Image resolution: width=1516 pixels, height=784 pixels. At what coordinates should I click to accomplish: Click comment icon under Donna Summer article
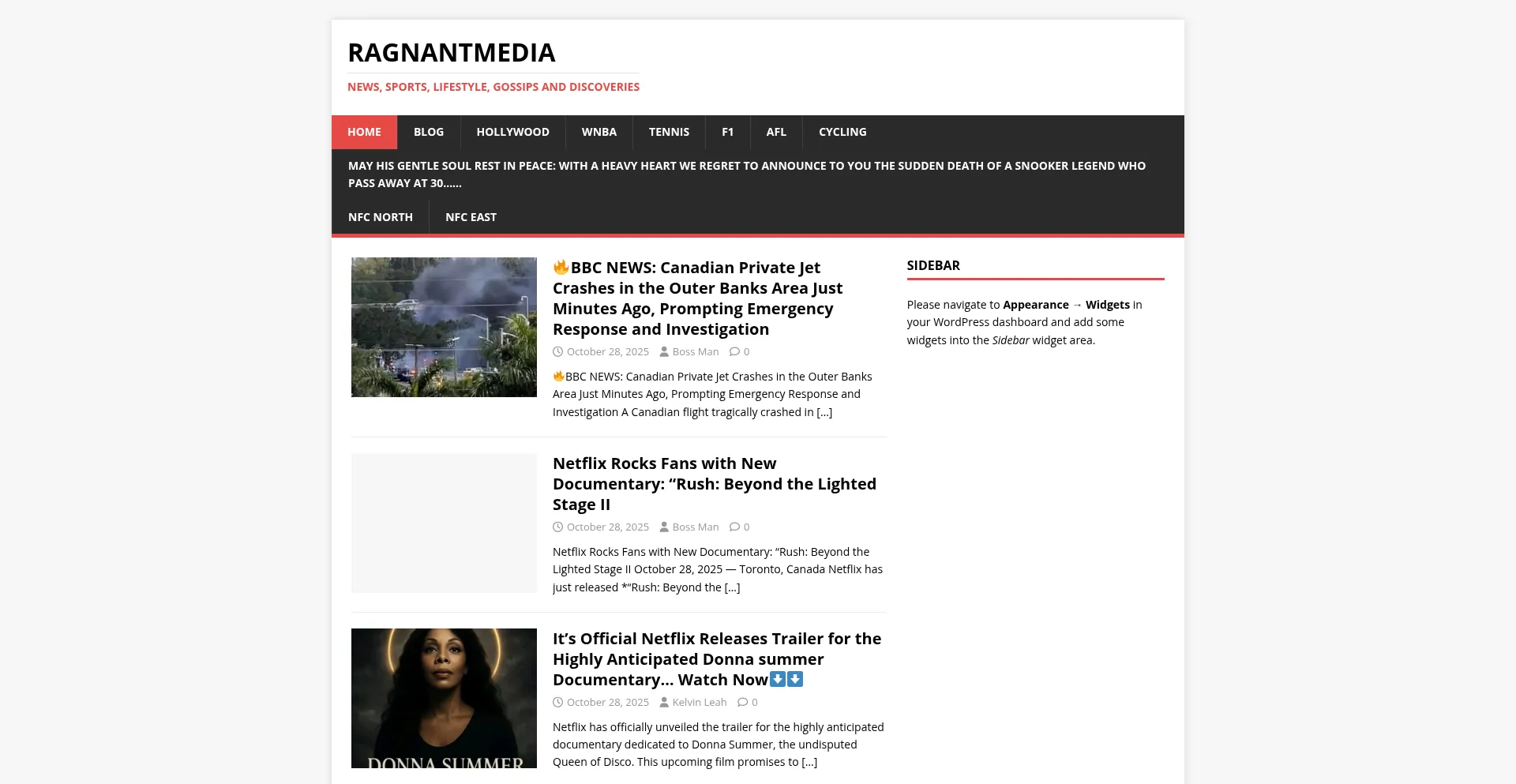click(x=742, y=703)
